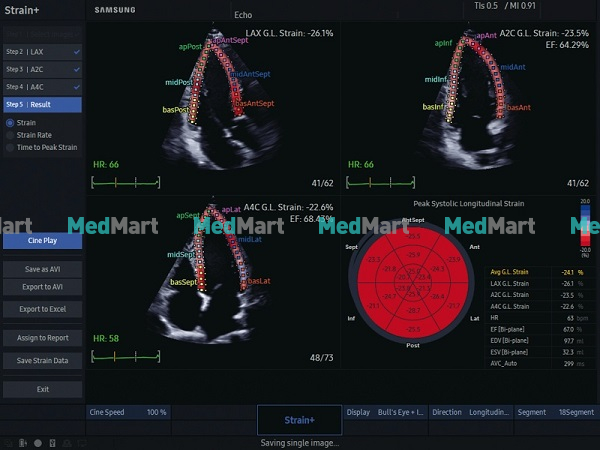Click the EF [Bi-plane] table row

tap(540, 329)
